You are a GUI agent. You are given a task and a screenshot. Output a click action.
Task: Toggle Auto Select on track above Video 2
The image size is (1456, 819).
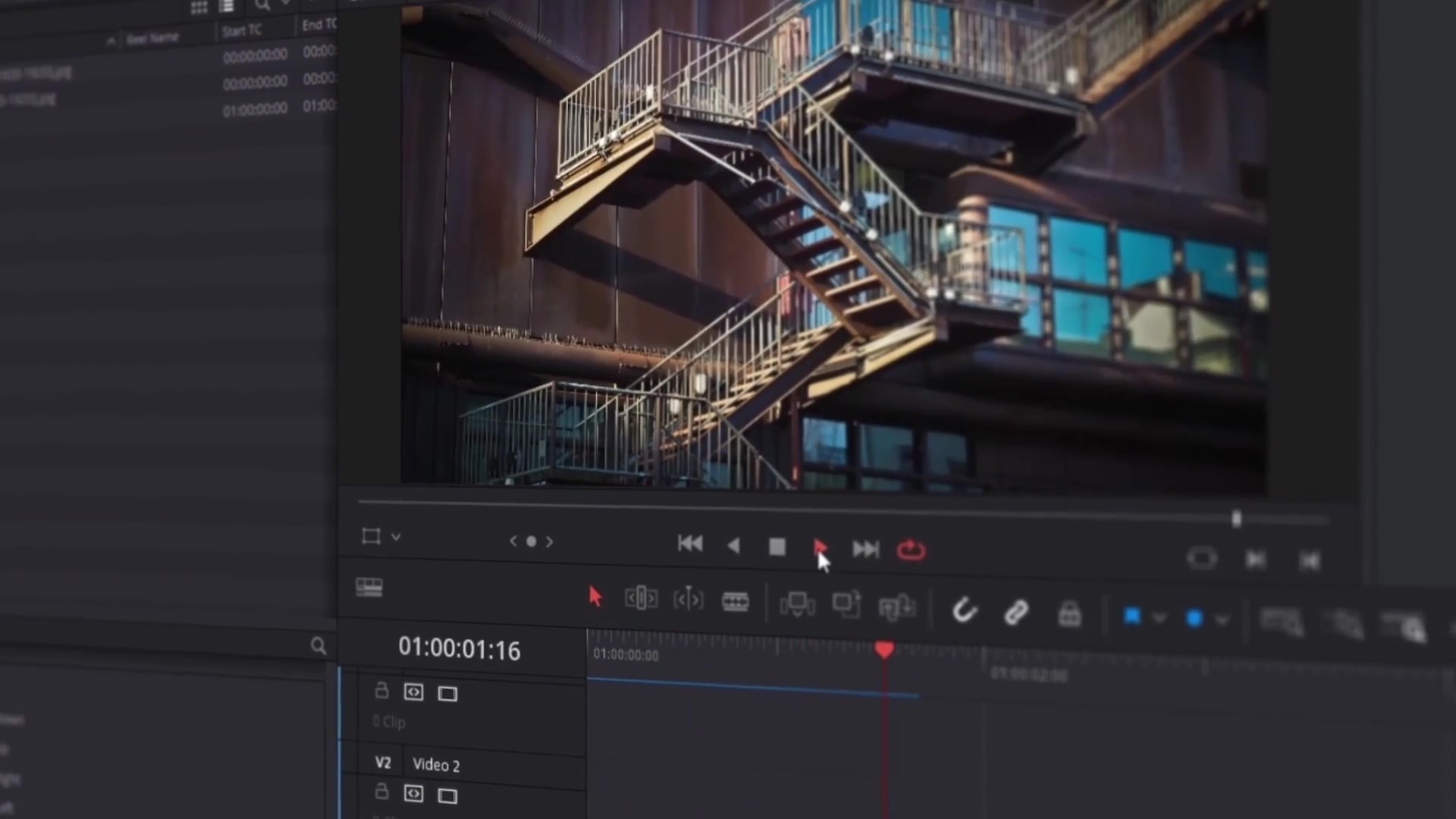pyautogui.click(x=413, y=692)
